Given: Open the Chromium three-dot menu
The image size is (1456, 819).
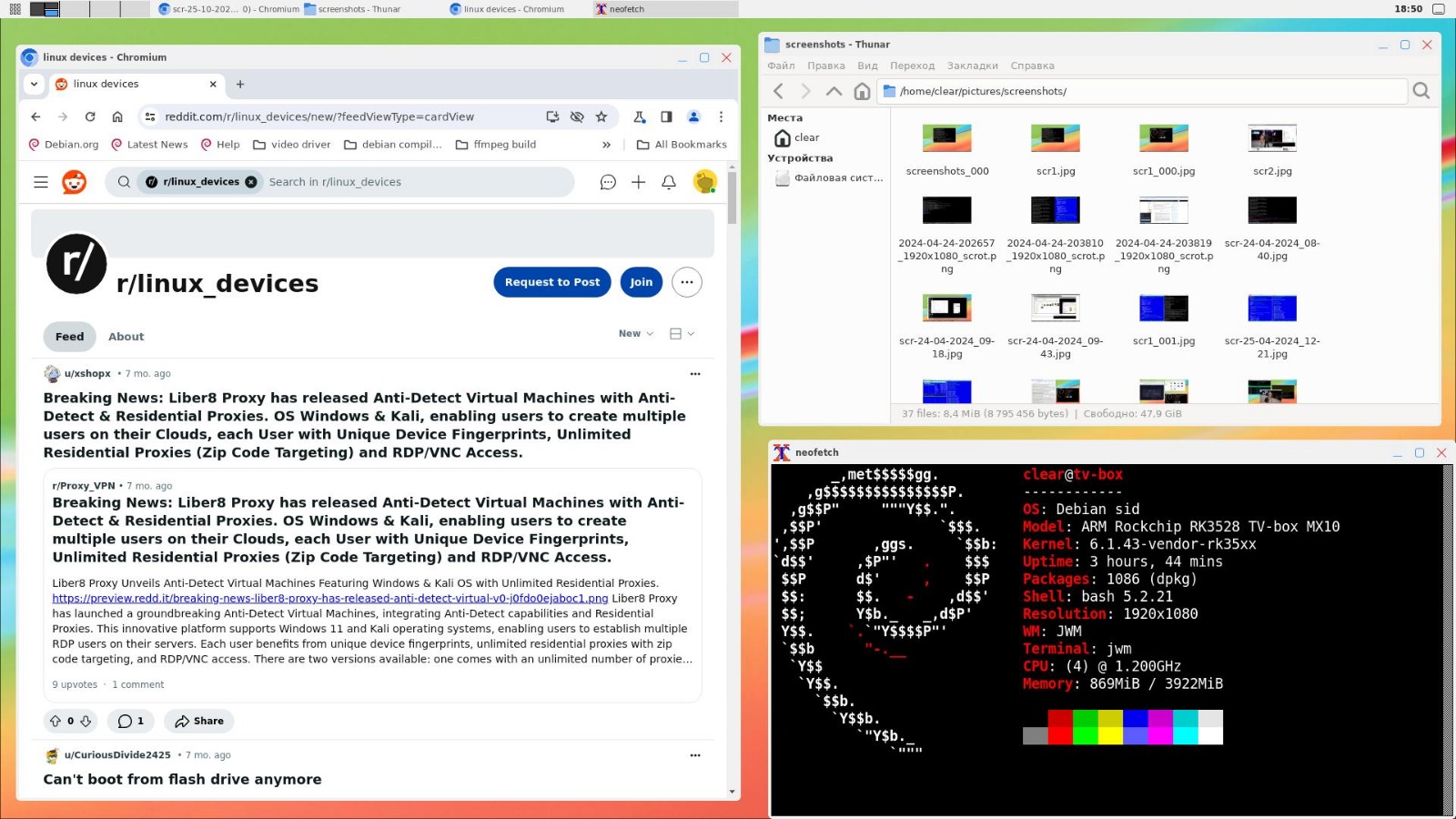Looking at the screenshot, I should (721, 116).
